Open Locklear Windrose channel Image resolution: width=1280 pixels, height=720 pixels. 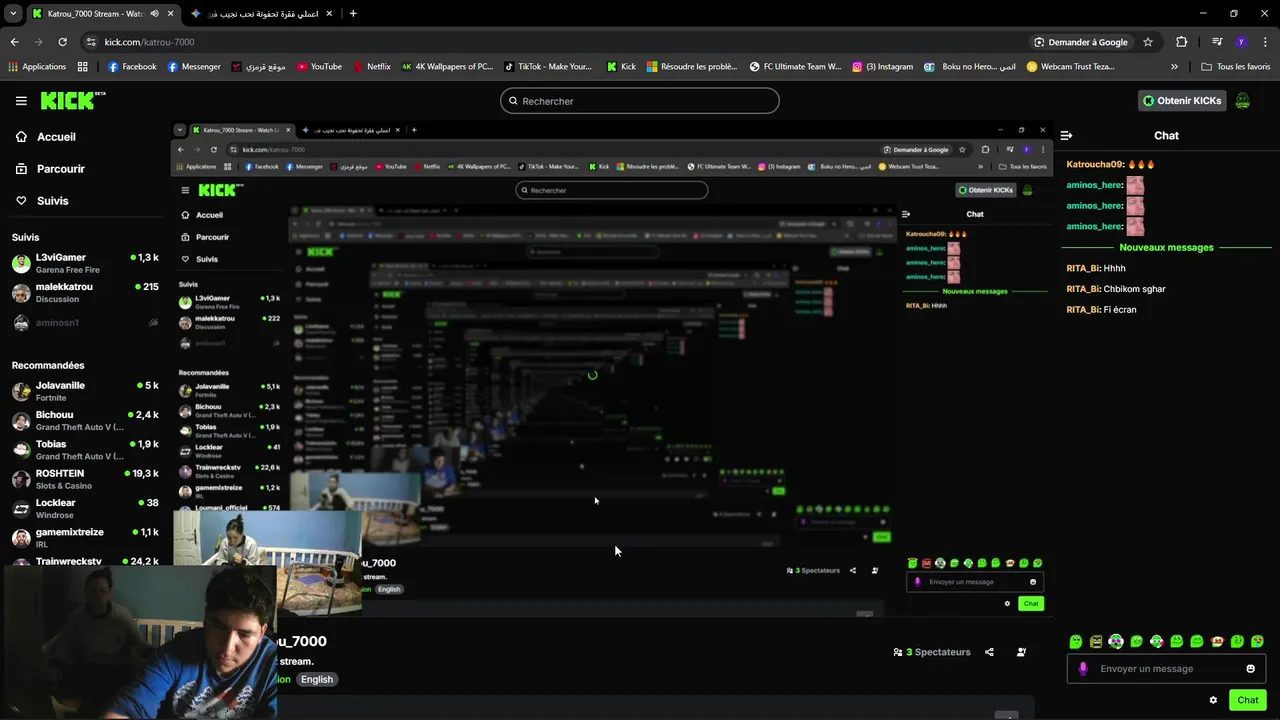point(85,509)
